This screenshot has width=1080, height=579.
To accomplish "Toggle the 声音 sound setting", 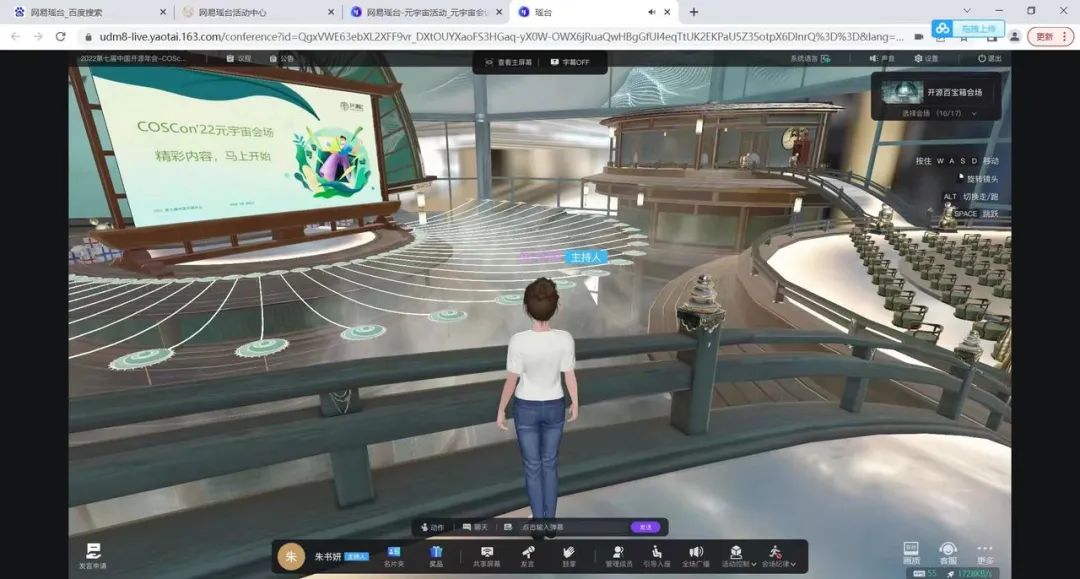I will pos(882,59).
